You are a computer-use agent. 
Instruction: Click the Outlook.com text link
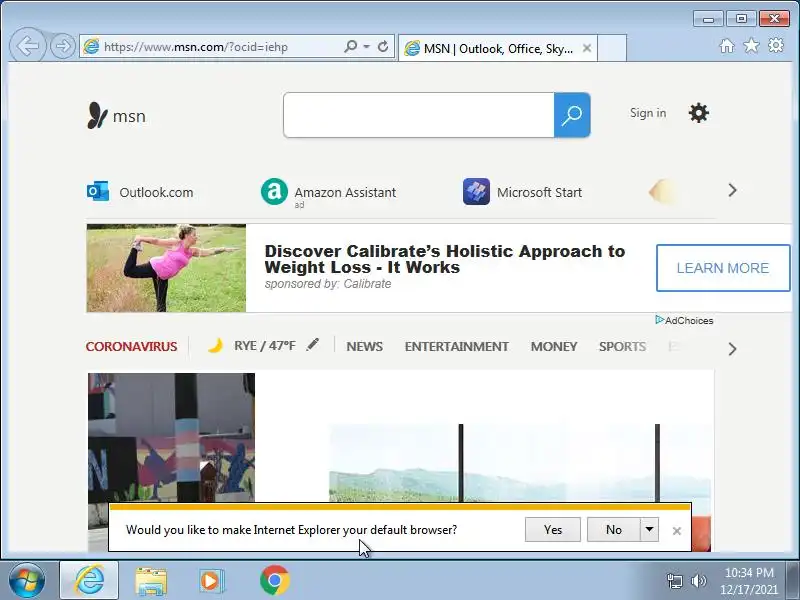pos(156,192)
